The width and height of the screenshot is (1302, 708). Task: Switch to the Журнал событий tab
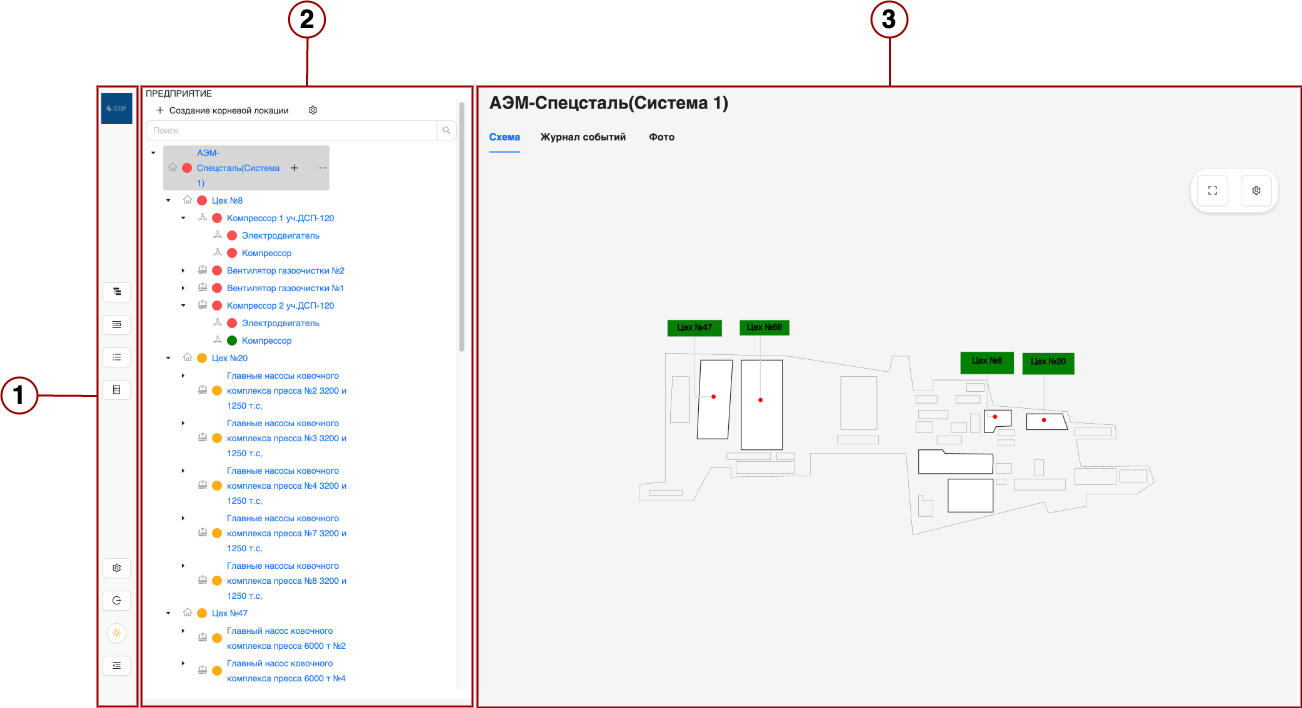(x=582, y=137)
